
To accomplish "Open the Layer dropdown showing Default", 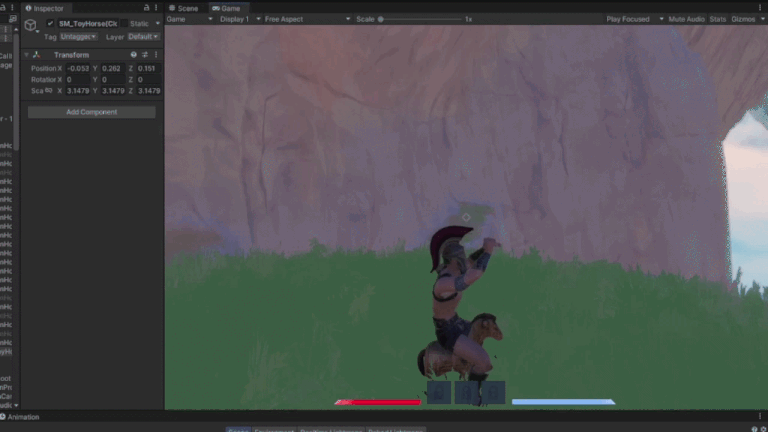I will click(143, 37).
